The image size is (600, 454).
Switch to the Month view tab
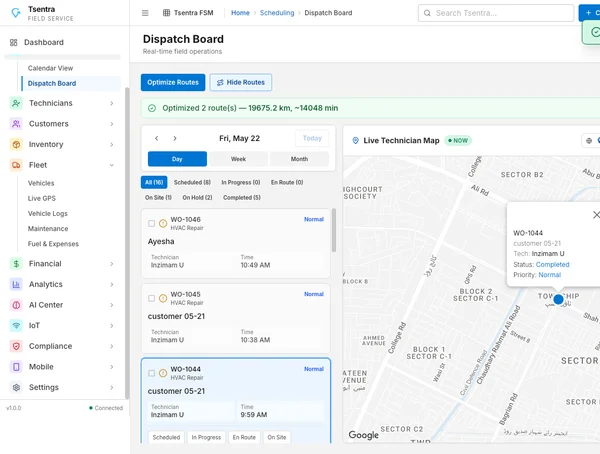point(299,159)
